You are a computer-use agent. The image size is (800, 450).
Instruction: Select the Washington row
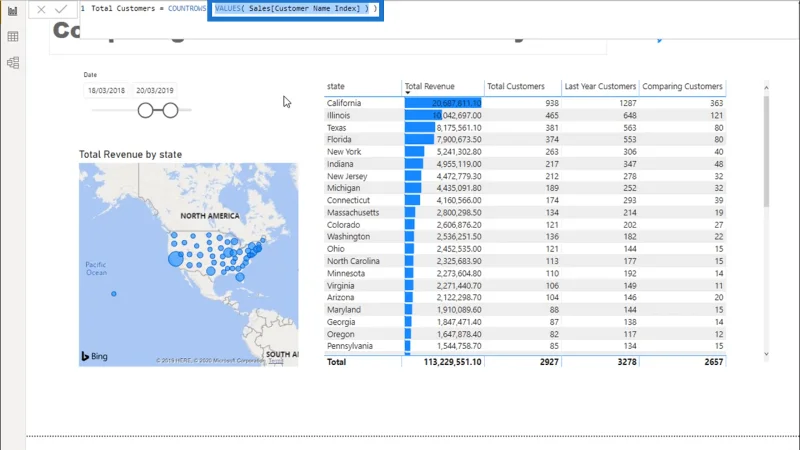tap(525, 236)
